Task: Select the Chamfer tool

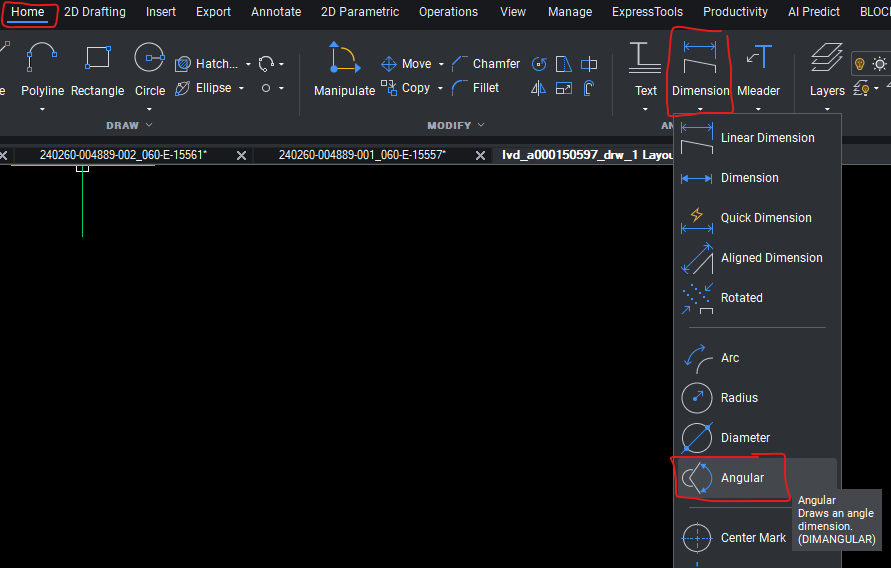Action: [x=486, y=64]
